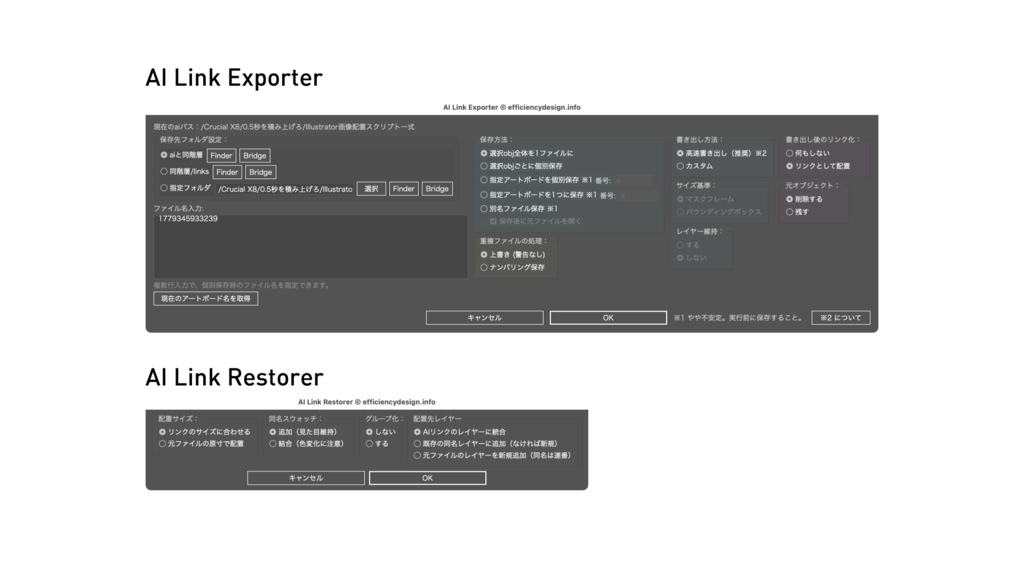The width and height of the screenshot is (1024, 576).
Task: Select 'リンクのサイズに合わせる' placement size
Action: [163, 432]
